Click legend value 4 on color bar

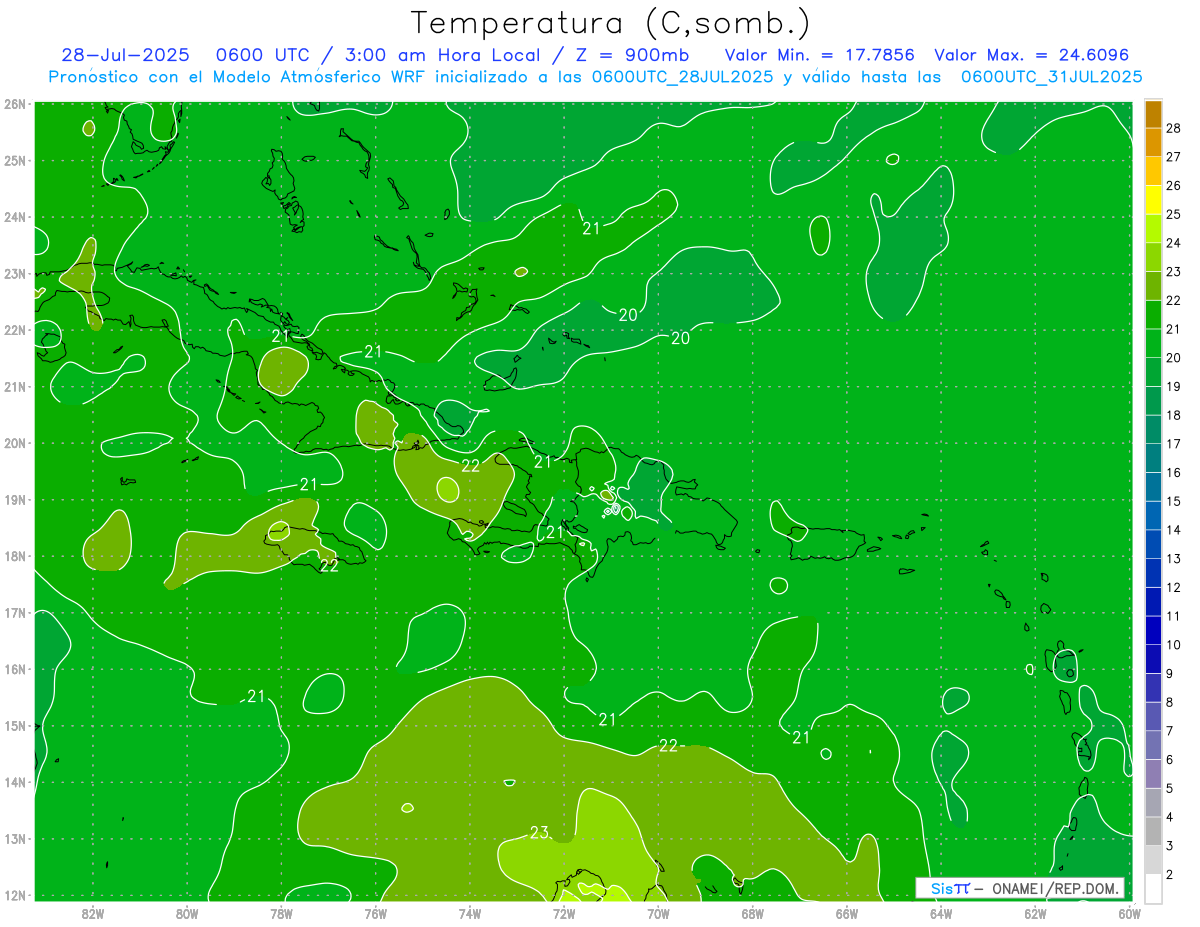(x=1170, y=817)
